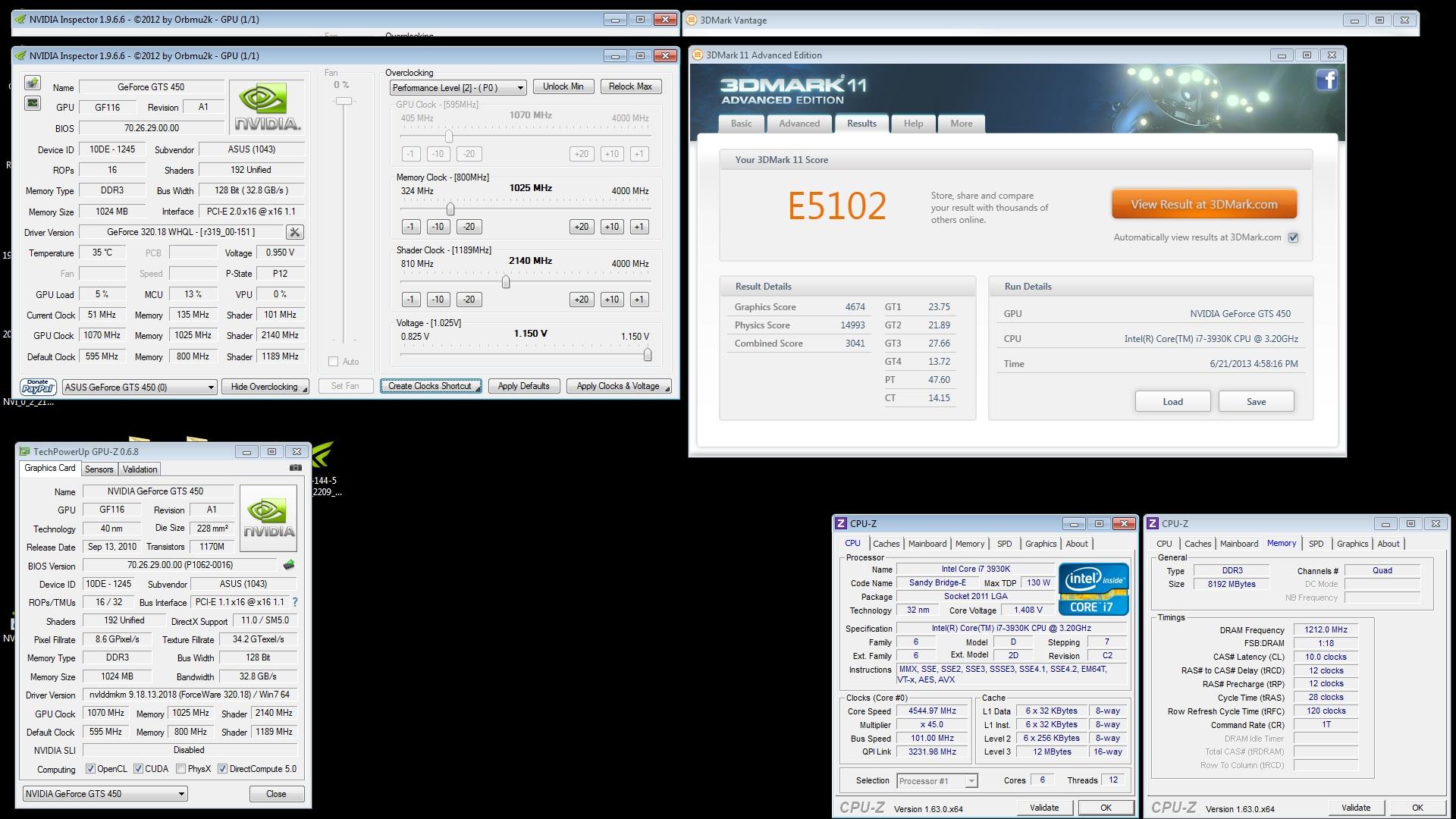Click the 3DMark 11 logo banner
The height and width of the screenshot is (819, 1456).
point(792,90)
